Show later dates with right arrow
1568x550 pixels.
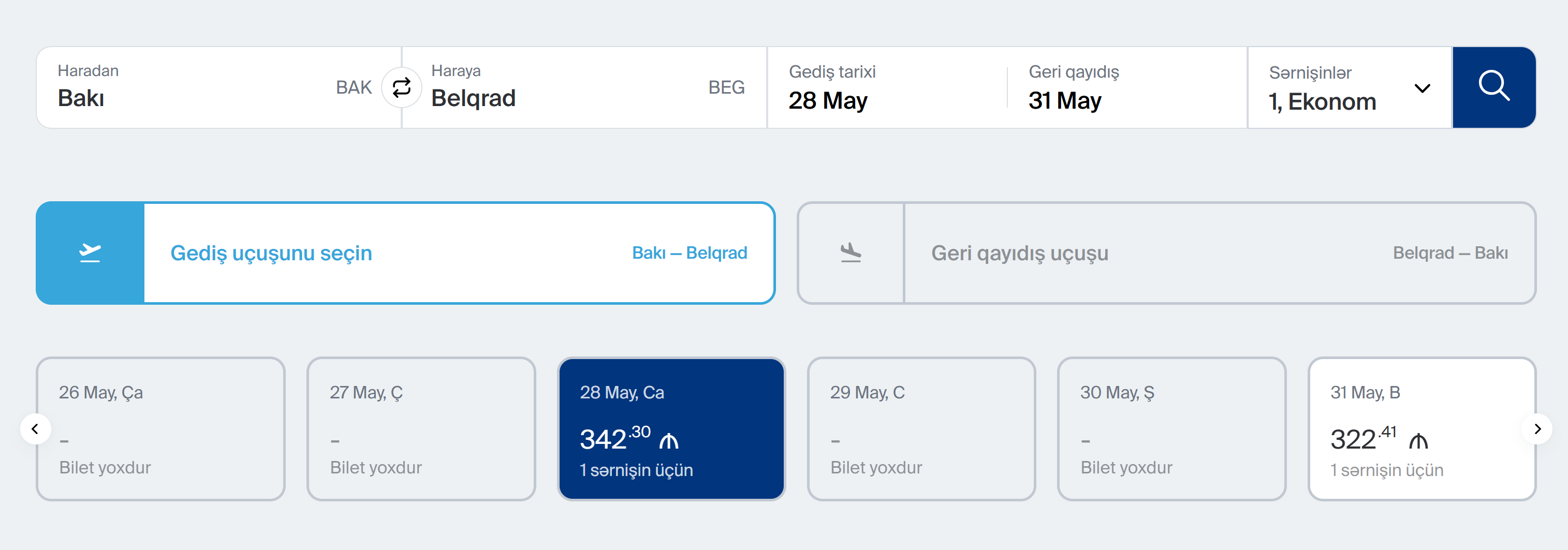click(x=1537, y=429)
